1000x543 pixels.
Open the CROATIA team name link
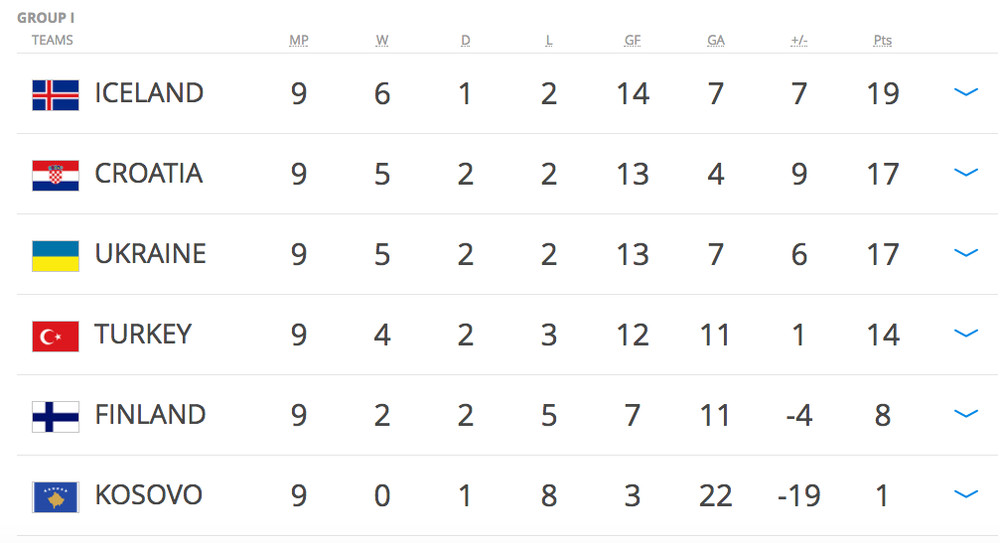tap(149, 174)
